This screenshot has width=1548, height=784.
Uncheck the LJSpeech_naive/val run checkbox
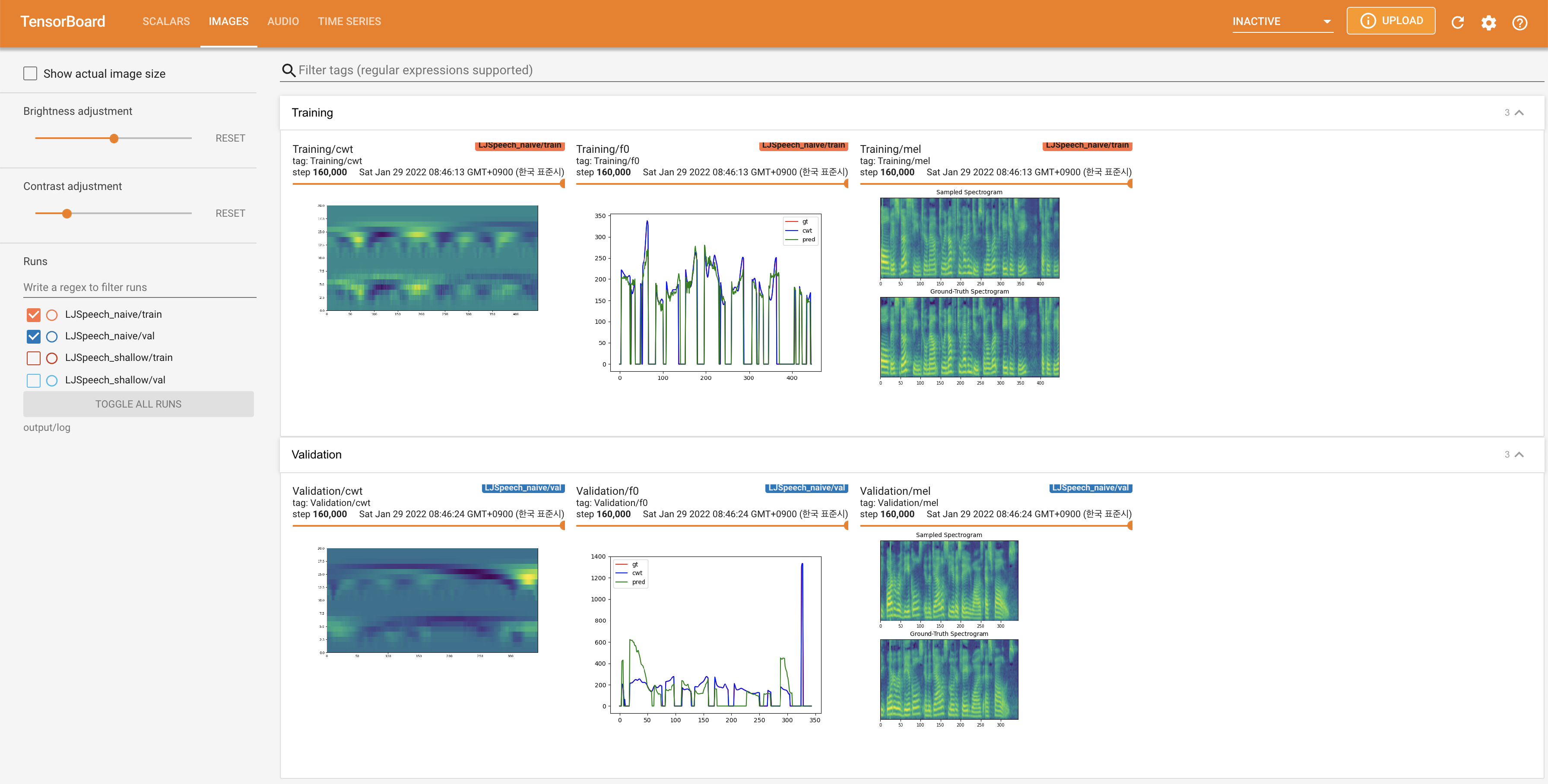[x=34, y=336]
